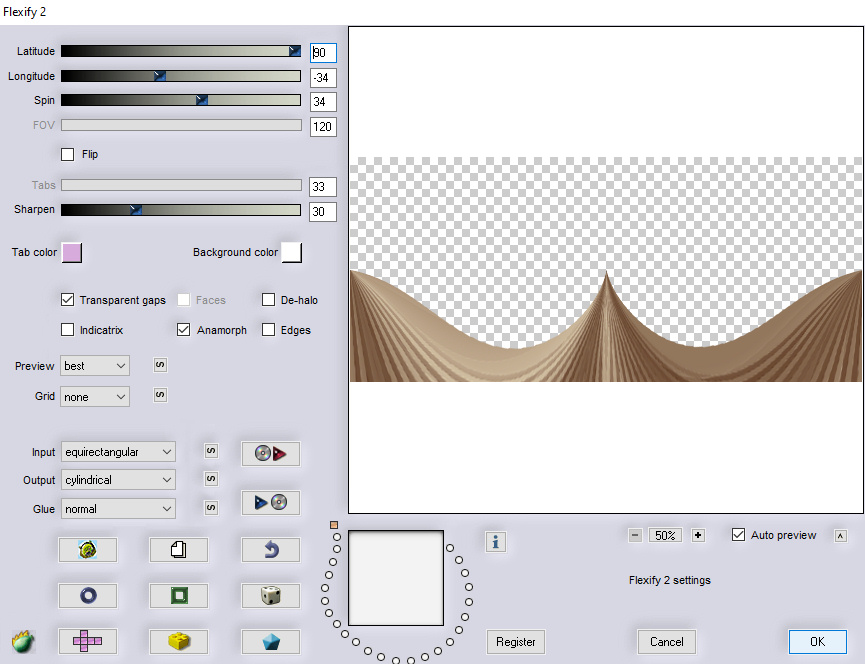
Task: Click the pink cross cube-net button
Action: click(x=87, y=641)
